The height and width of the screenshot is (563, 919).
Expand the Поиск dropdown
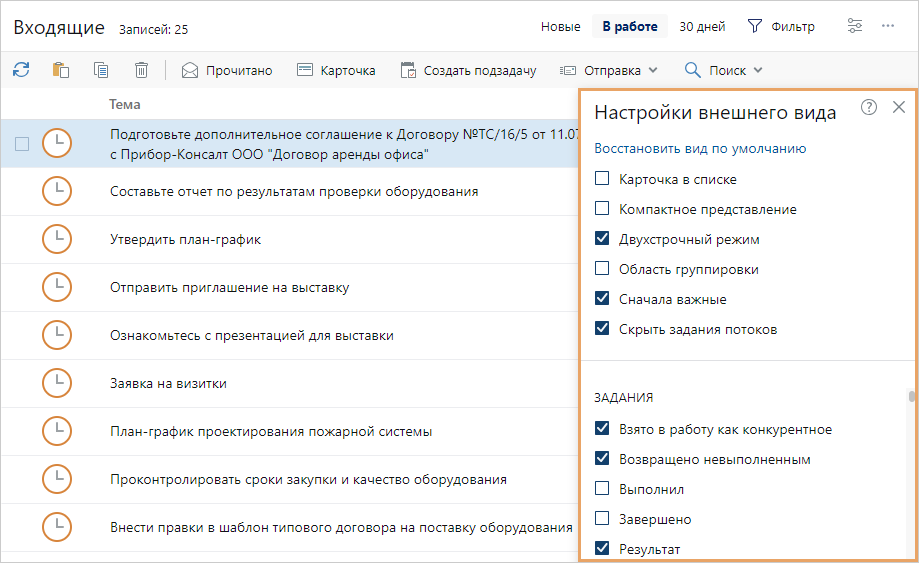coord(723,70)
